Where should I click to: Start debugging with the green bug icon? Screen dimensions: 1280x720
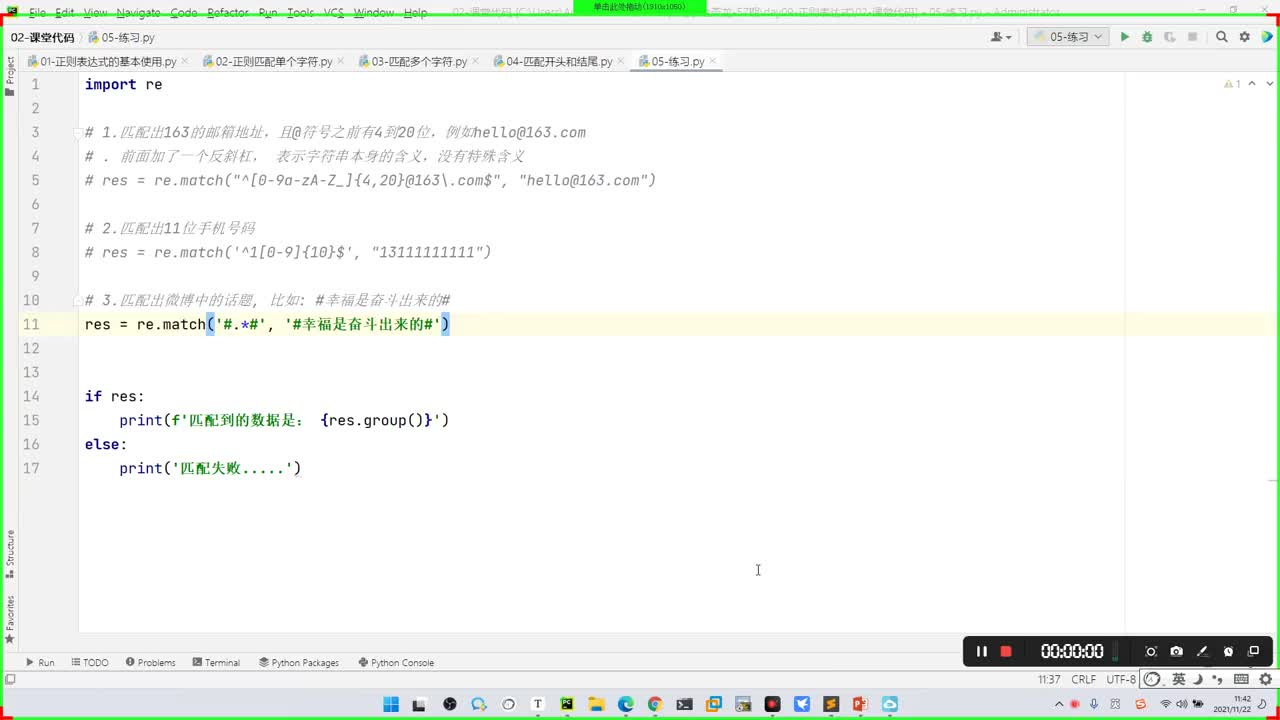tap(1147, 37)
